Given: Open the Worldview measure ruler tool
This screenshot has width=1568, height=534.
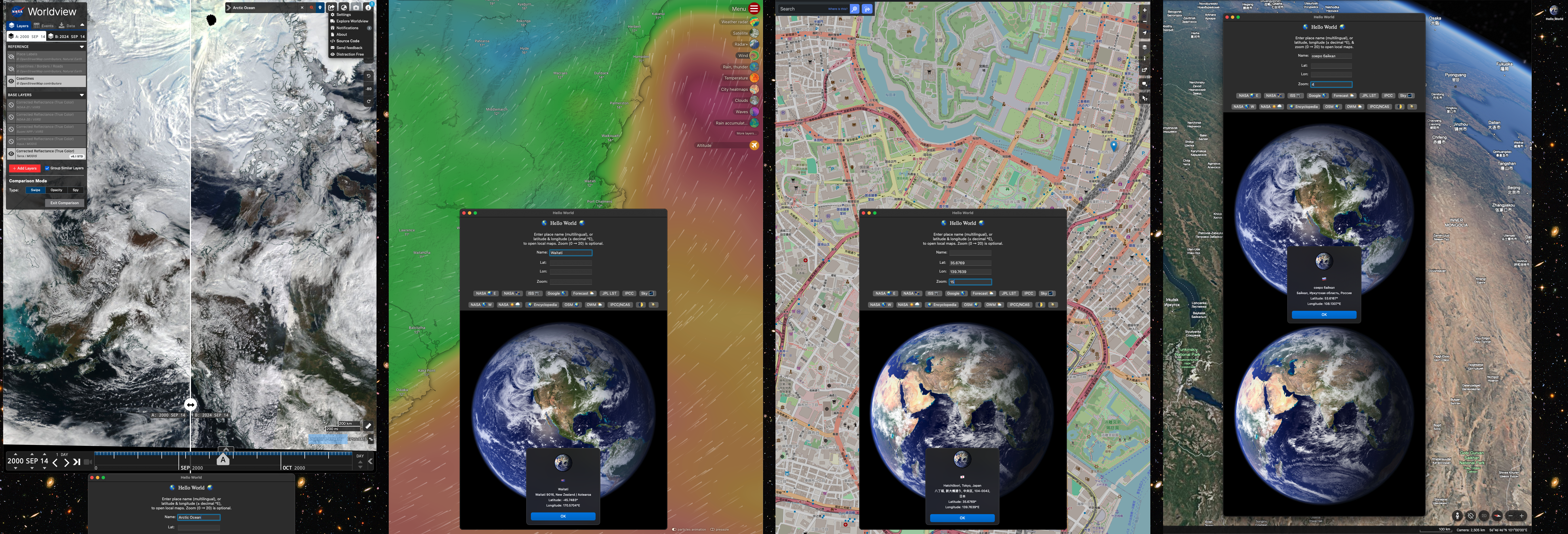Looking at the screenshot, I should pos(368,426).
